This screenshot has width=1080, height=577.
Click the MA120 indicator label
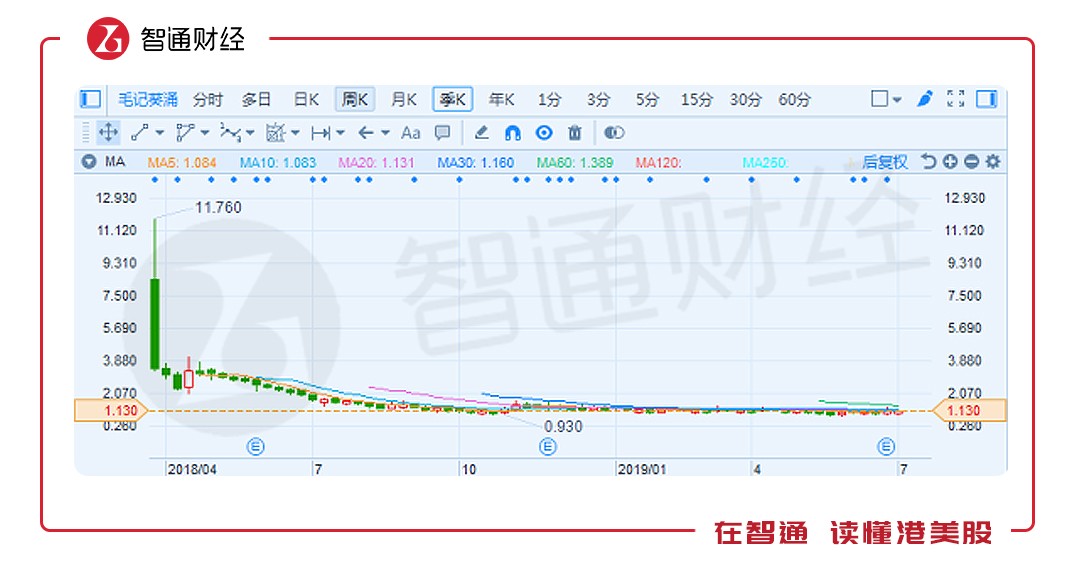click(x=658, y=162)
